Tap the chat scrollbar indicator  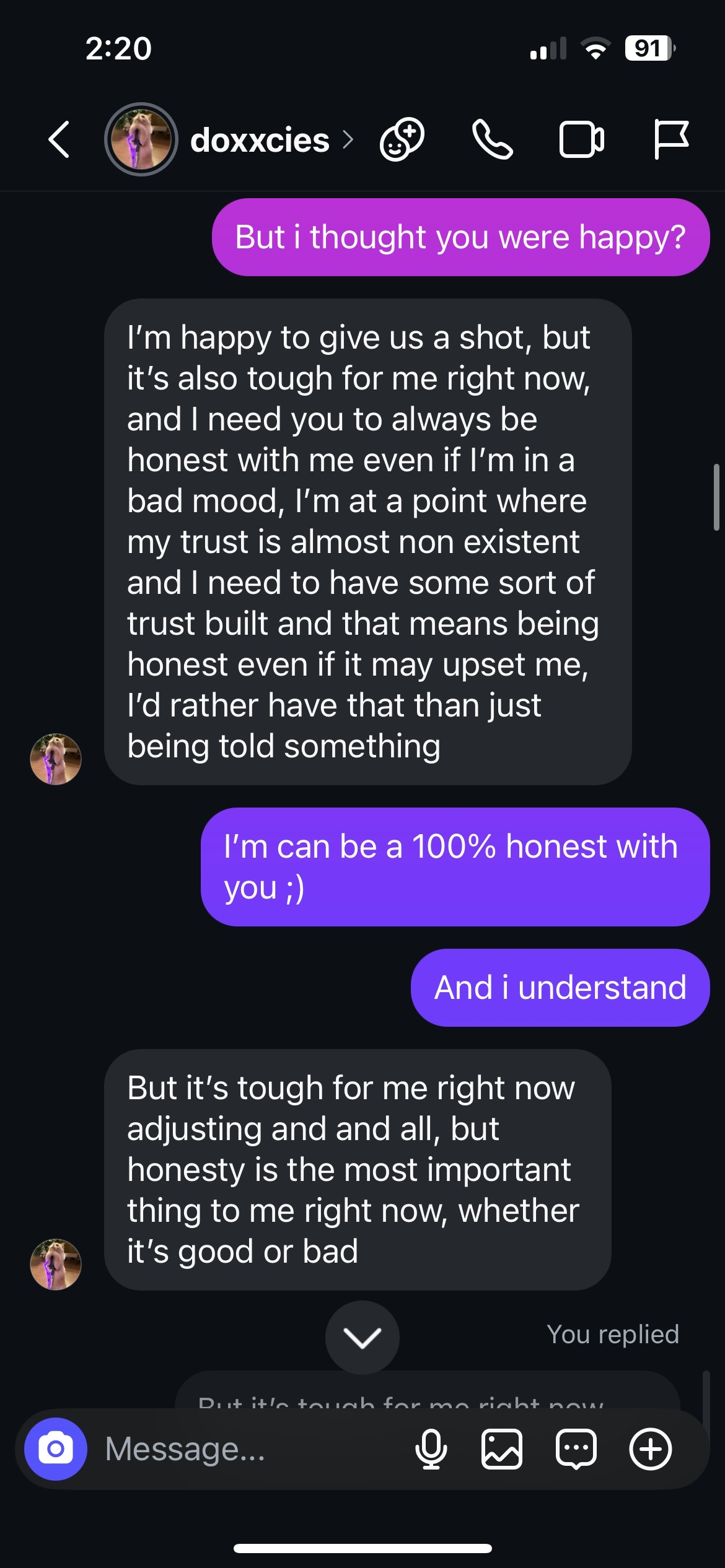tap(716, 497)
